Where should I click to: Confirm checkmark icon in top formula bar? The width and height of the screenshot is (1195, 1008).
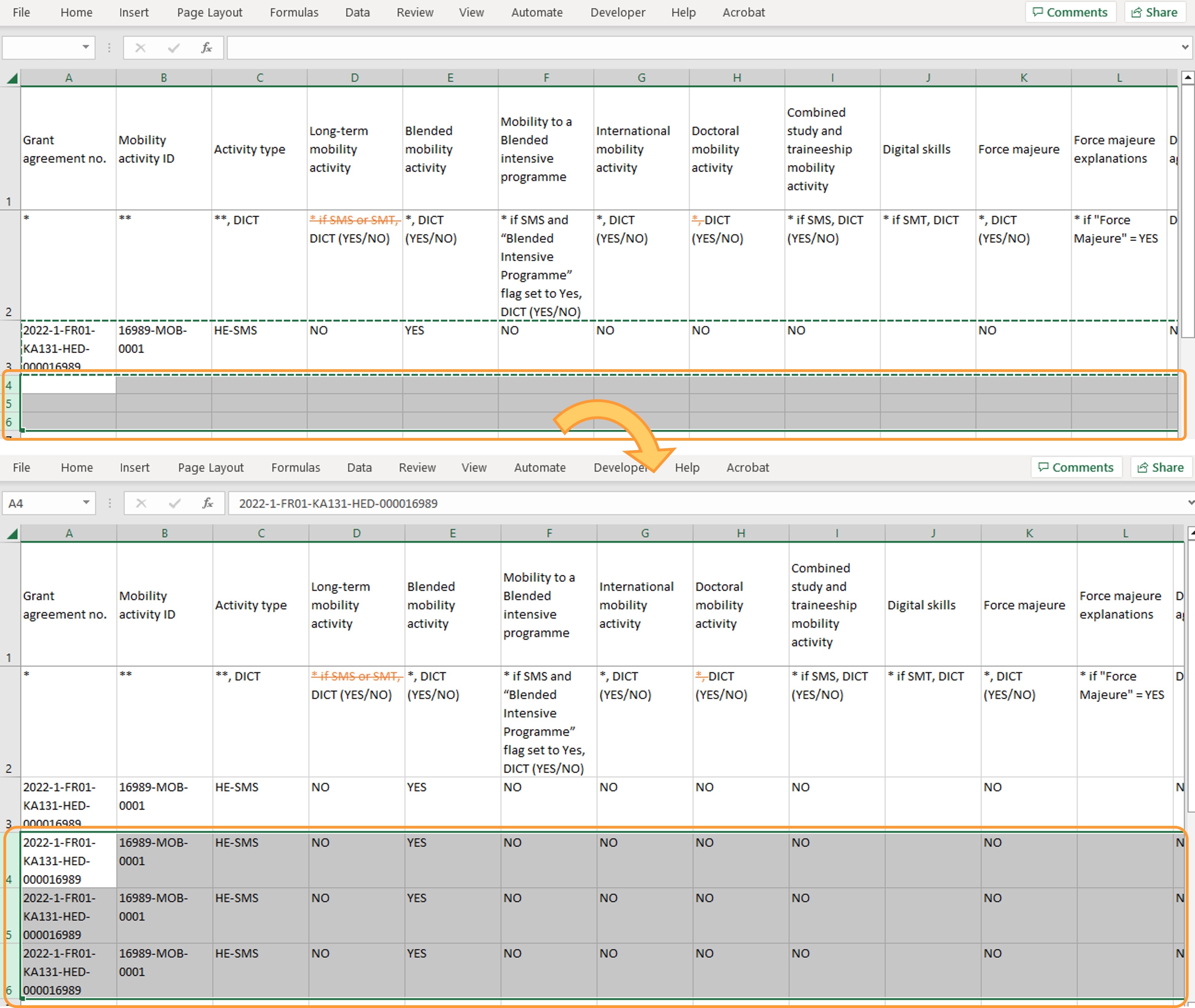click(174, 48)
